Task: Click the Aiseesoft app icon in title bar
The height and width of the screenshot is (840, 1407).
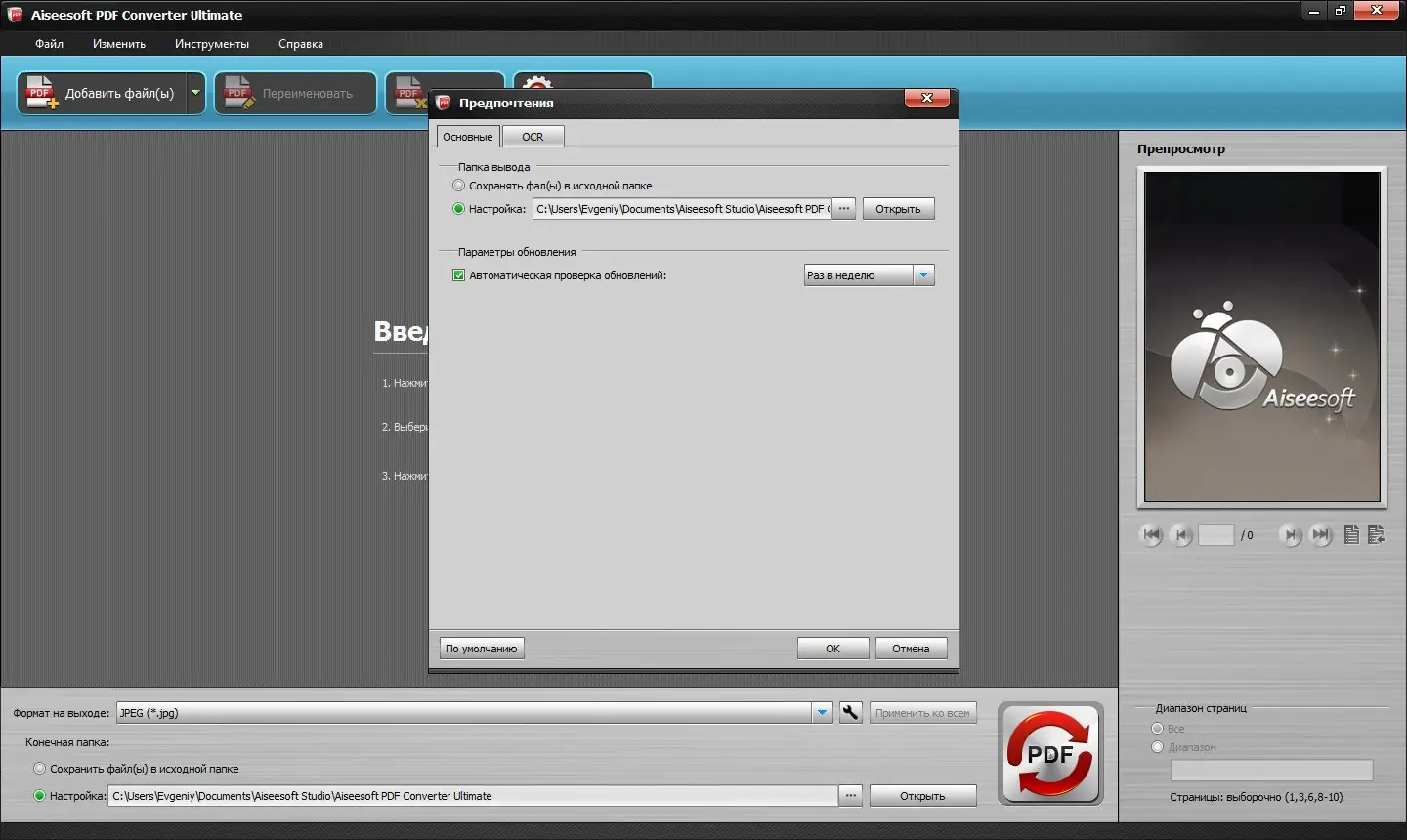Action: (x=15, y=14)
